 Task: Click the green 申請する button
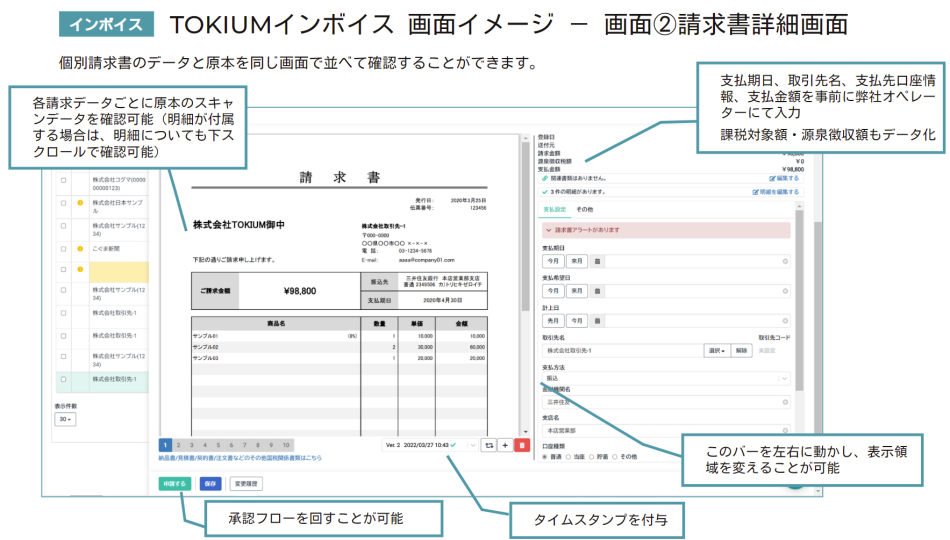coord(174,484)
